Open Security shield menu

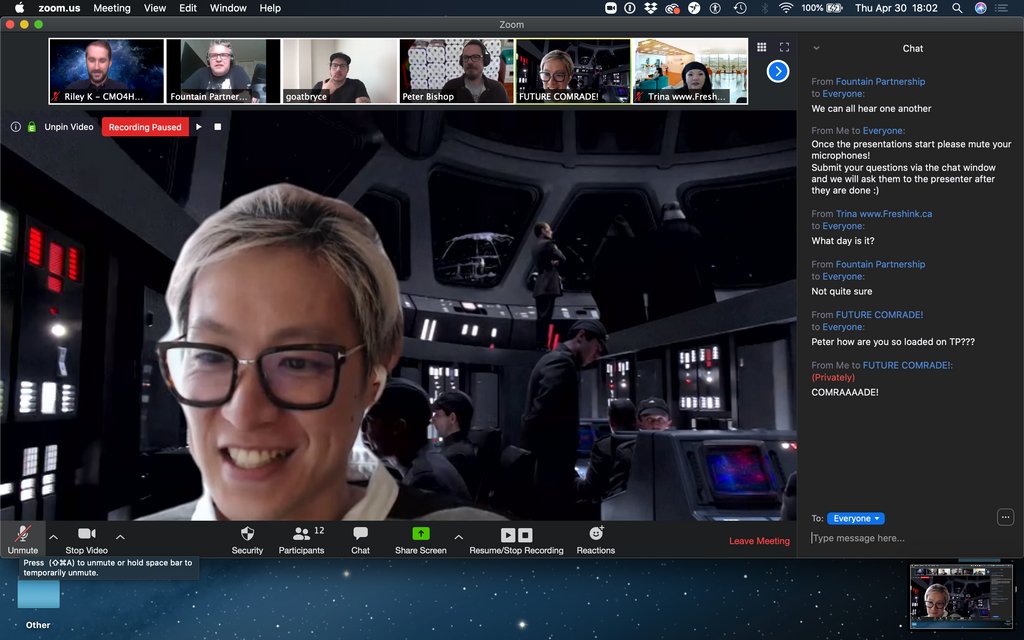point(248,539)
